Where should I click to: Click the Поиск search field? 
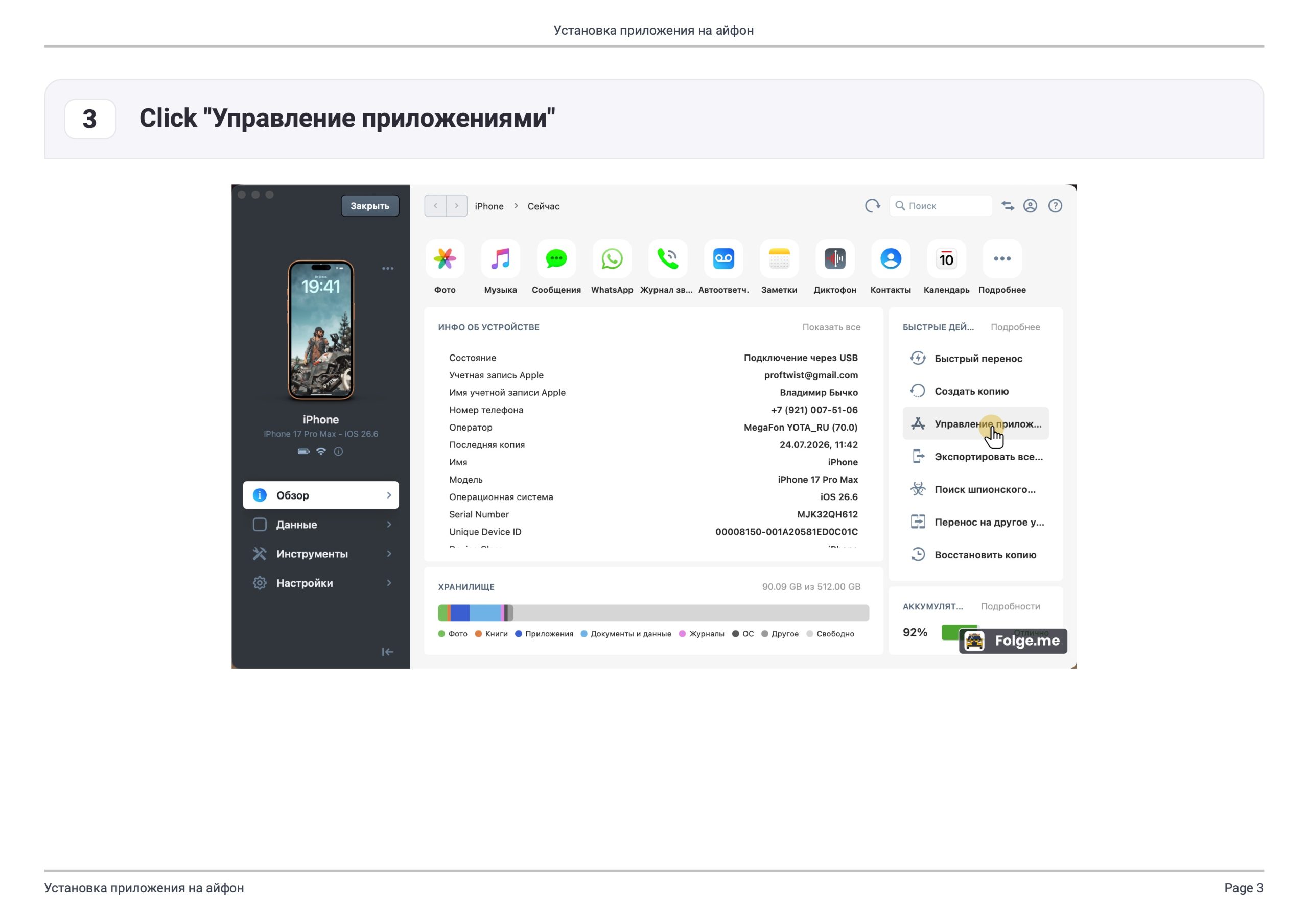point(941,206)
